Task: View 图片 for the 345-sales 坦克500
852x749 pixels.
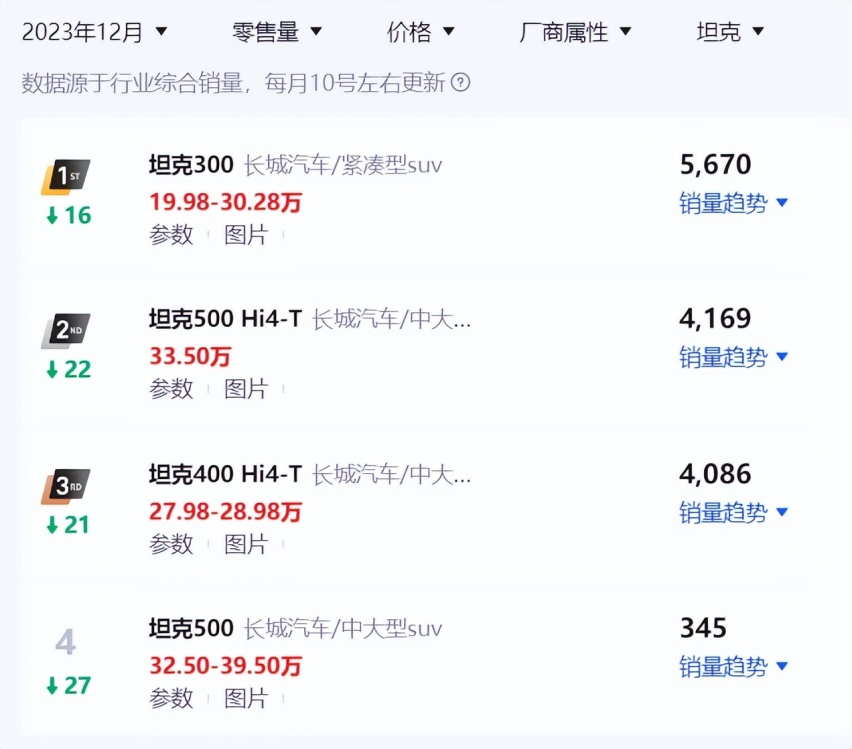Action: point(246,698)
